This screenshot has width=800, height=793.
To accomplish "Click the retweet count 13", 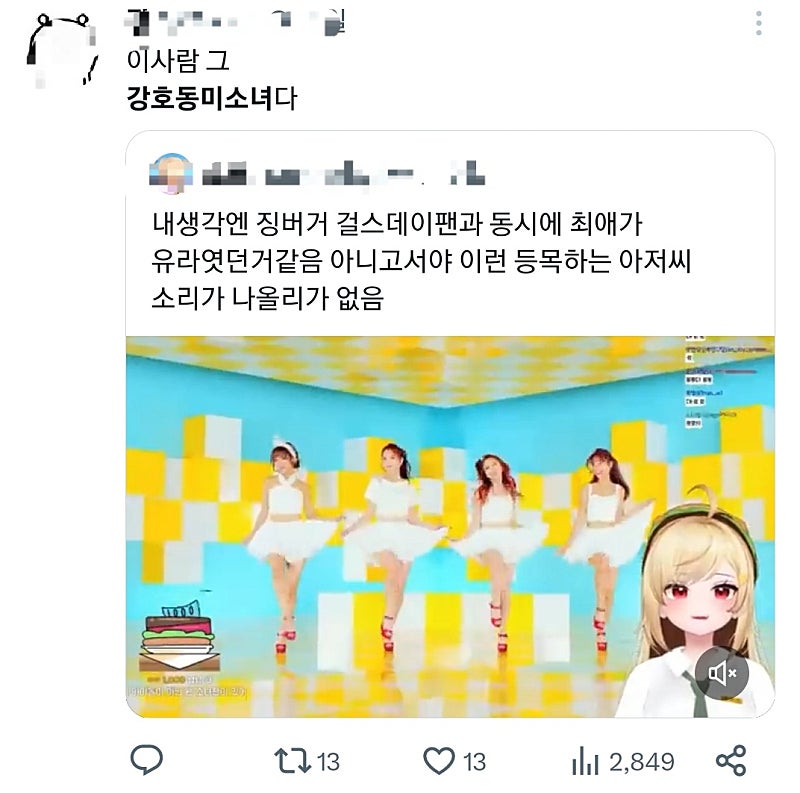I will click(x=328, y=762).
